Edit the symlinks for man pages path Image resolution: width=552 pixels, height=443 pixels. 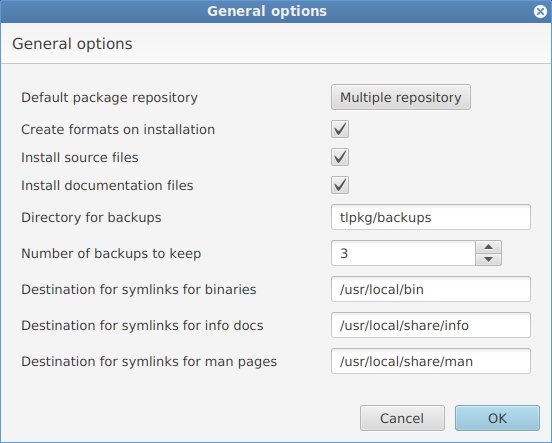pyautogui.click(x=431, y=361)
